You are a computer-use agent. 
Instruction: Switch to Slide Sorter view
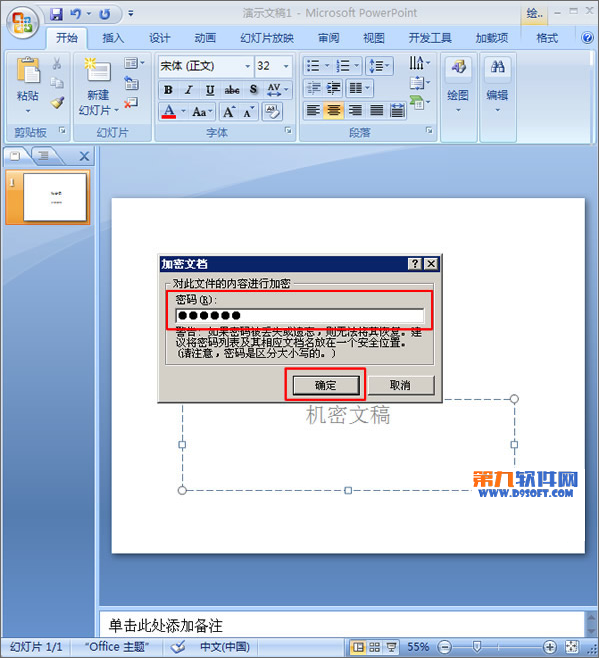pos(374,647)
